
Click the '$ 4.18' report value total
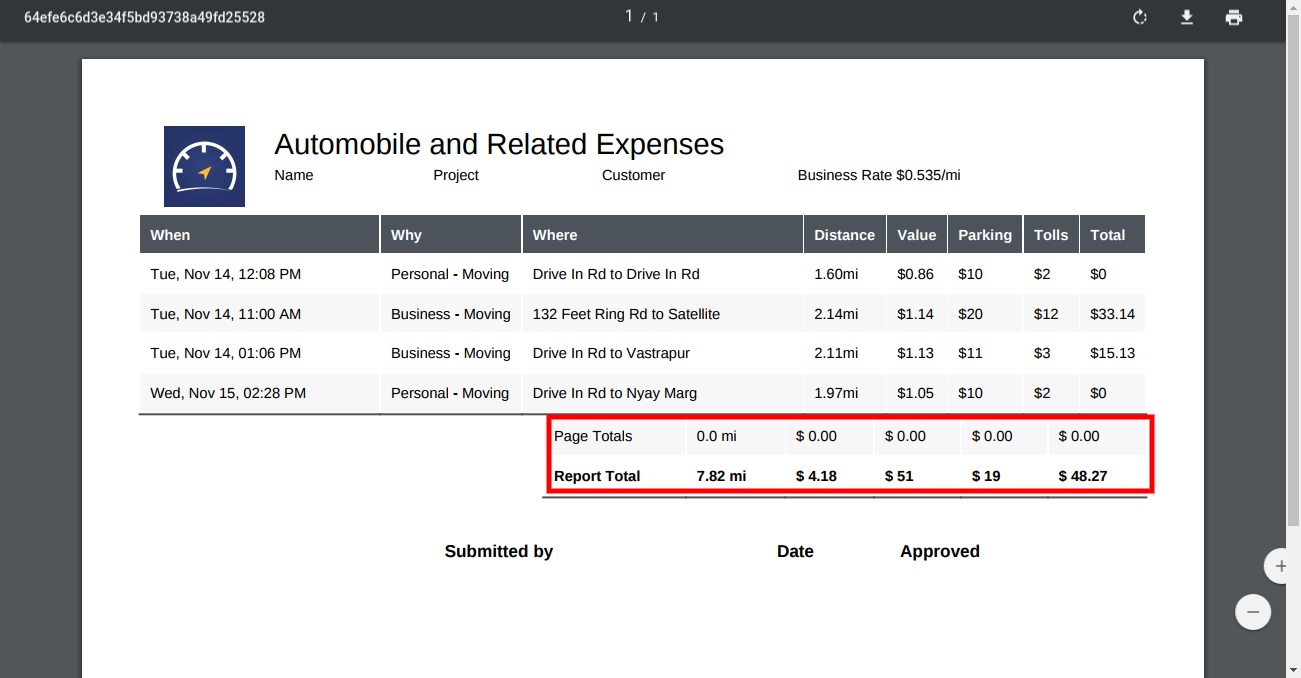tap(816, 476)
